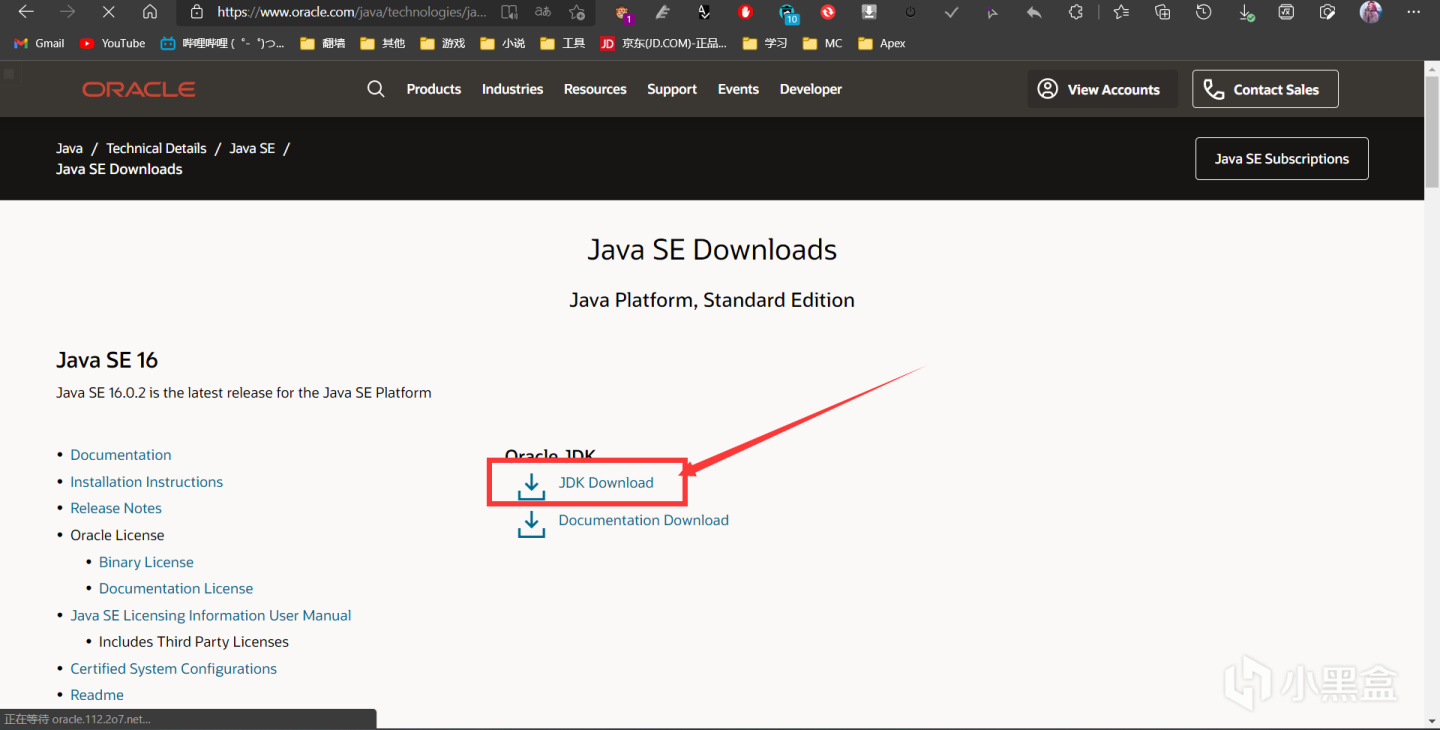Viewport: 1440px width, 730px height.
Task: Click the JDK Download link
Action: pos(605,483)
